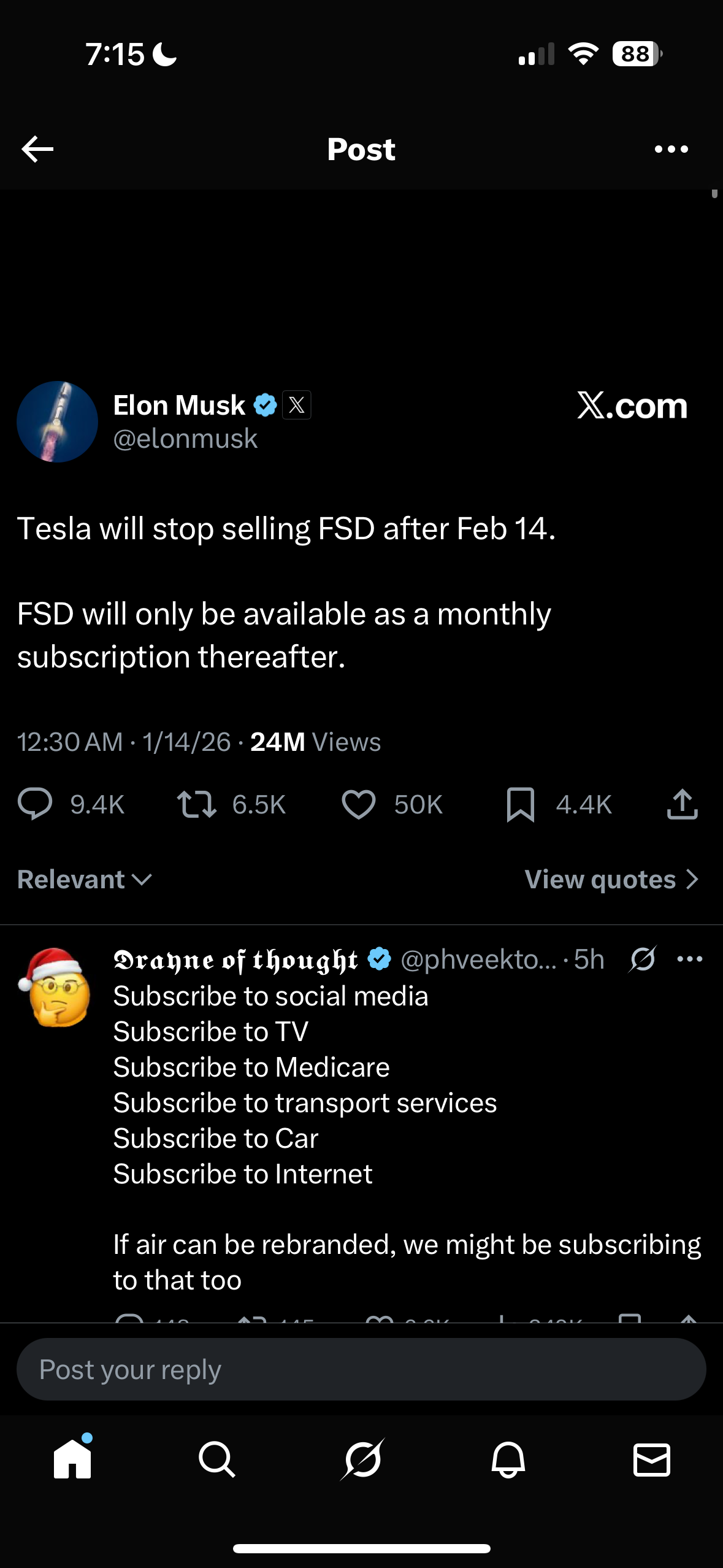Bookmark the Tesla FSD post
The image size is (723, 1568).
coord(520,804)
